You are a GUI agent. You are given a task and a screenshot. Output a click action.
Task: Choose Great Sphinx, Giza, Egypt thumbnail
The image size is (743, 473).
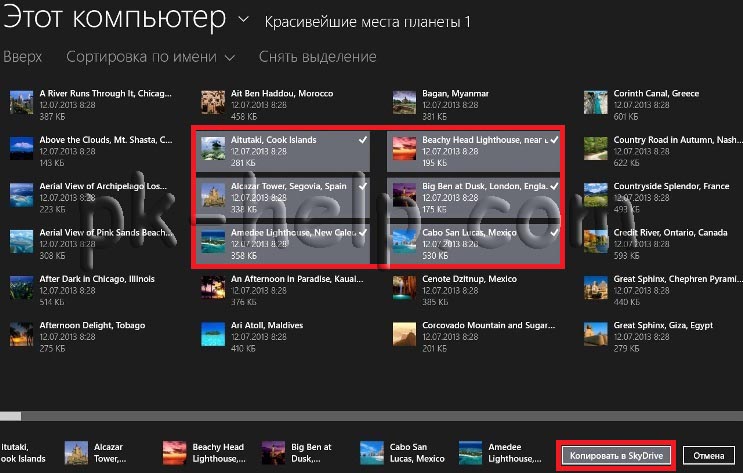[596, 334]
